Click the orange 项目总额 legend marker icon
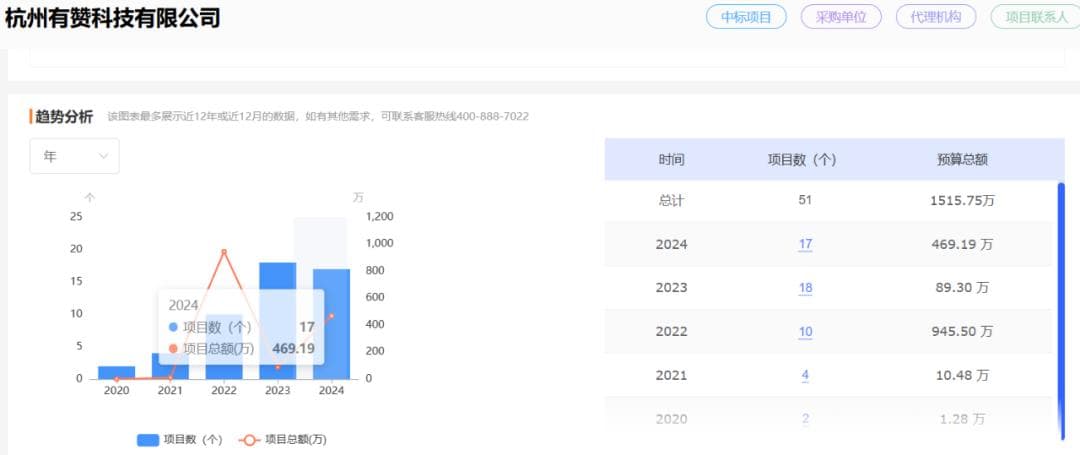The image size is (1080, 455). point(249,439)
